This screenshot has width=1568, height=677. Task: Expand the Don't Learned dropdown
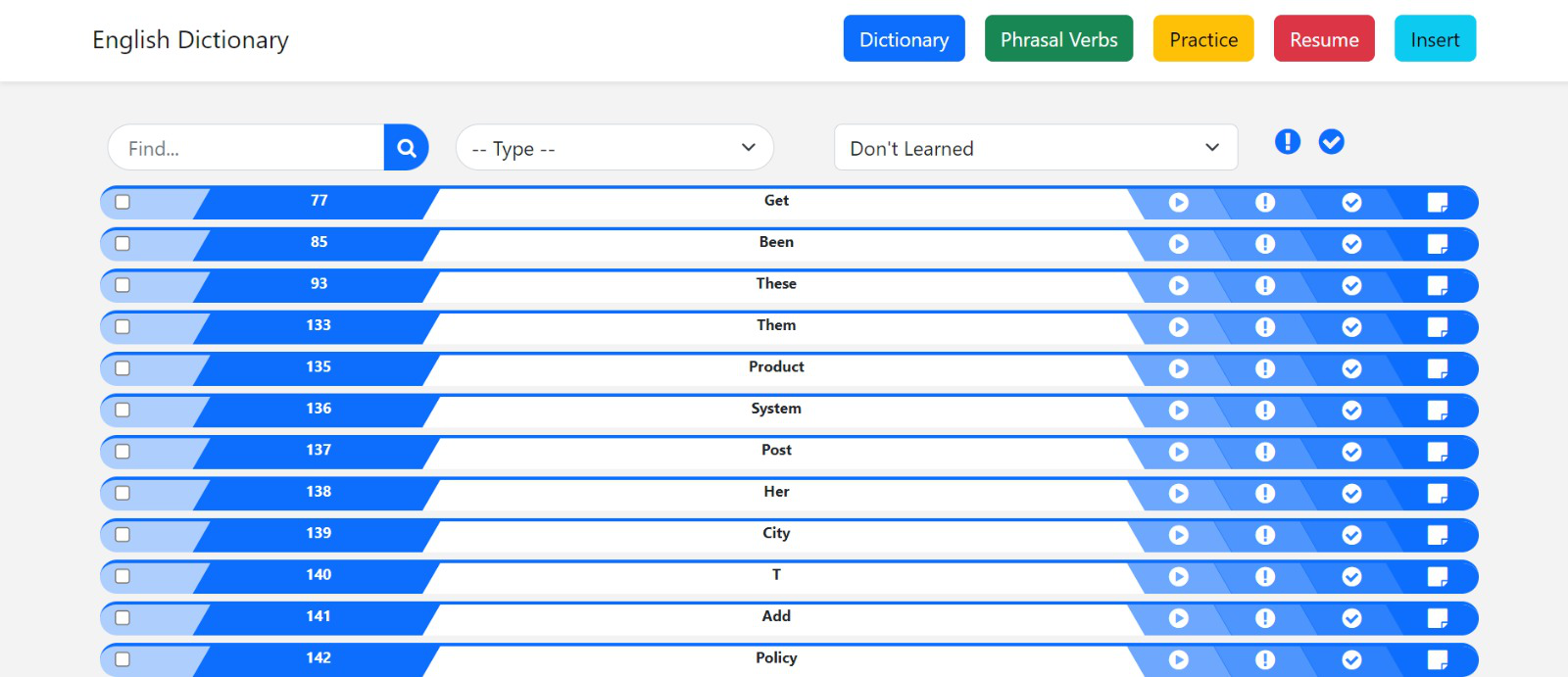tap(1035, 148)
